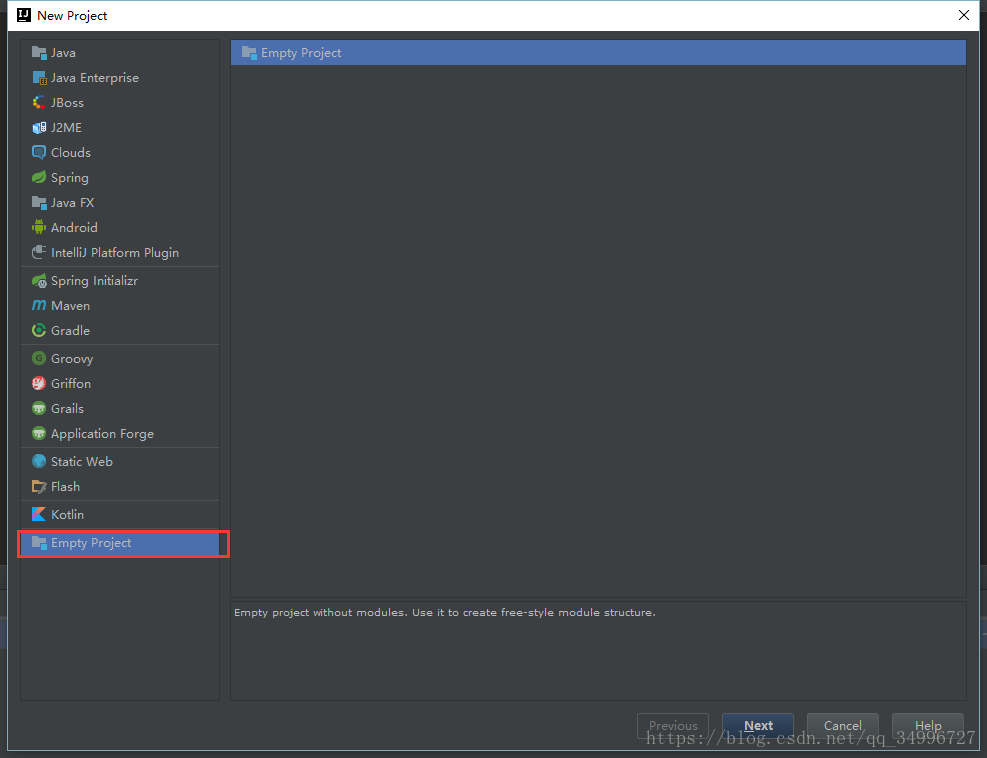Click the Spring Initializr icon

(39, 281)
